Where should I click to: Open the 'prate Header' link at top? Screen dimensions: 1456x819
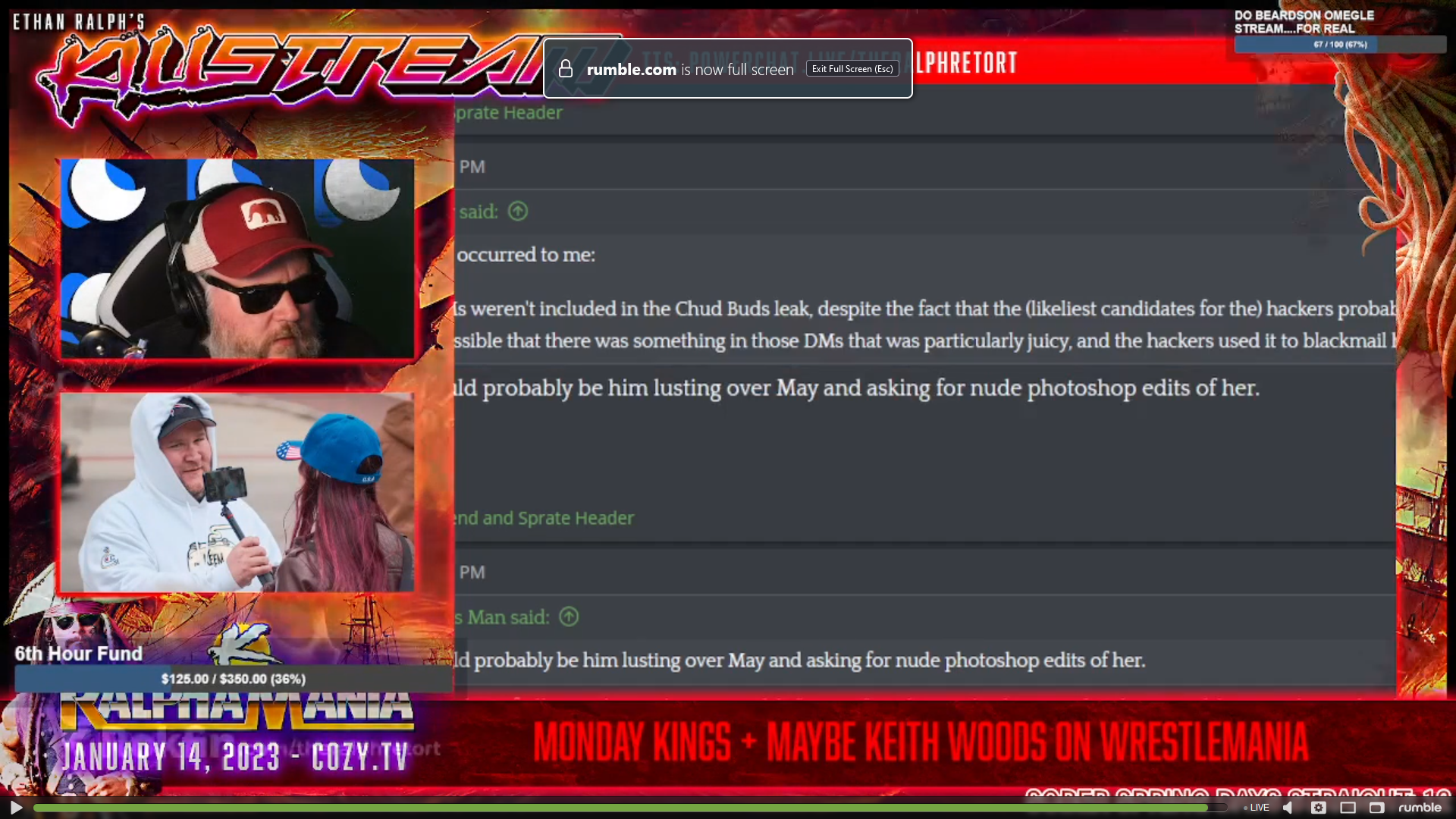[508, 112]
